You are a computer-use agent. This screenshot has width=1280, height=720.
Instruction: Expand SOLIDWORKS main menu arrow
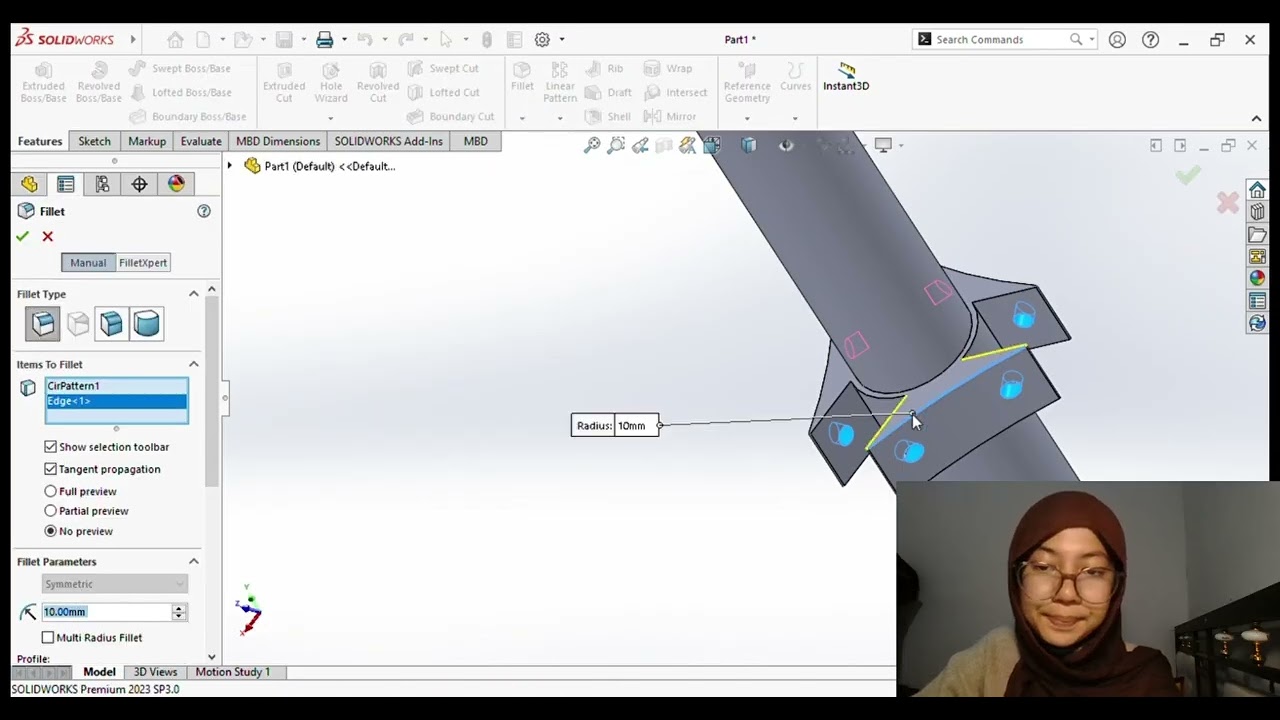pyautogui.click(x=133, y=40)
